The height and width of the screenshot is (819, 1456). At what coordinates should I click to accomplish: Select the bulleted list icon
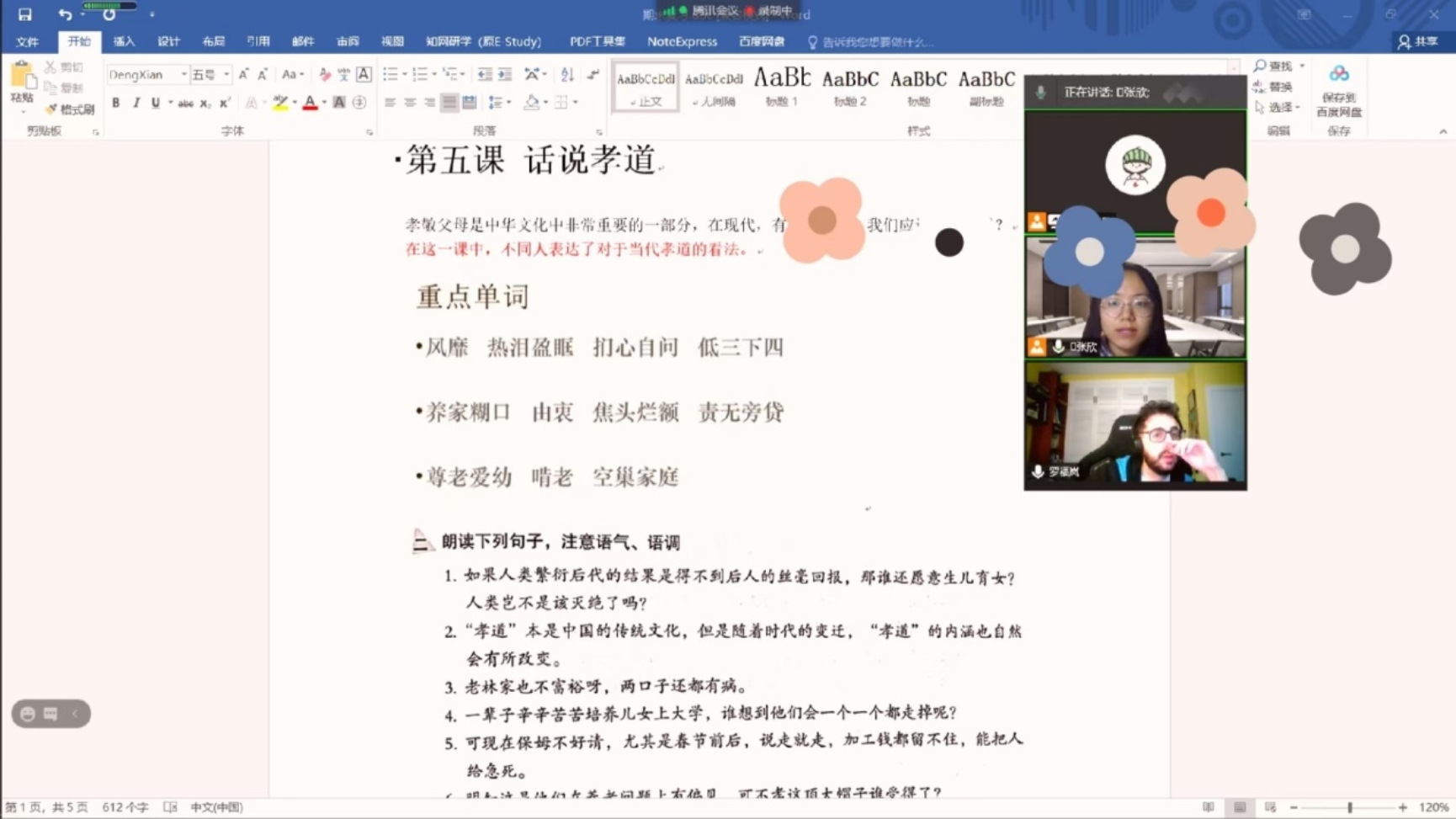389,73
